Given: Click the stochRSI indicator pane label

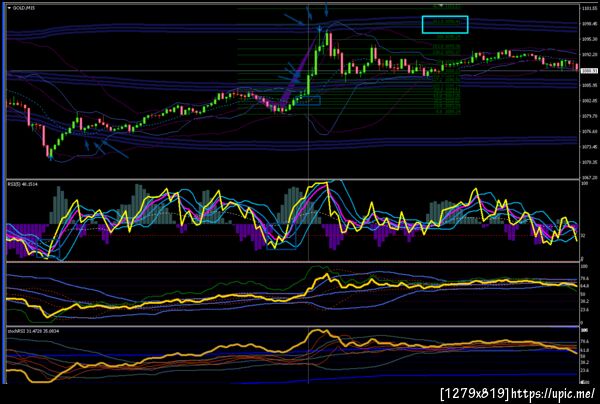Looking at the screenshot, I should (x=33, y=331).
